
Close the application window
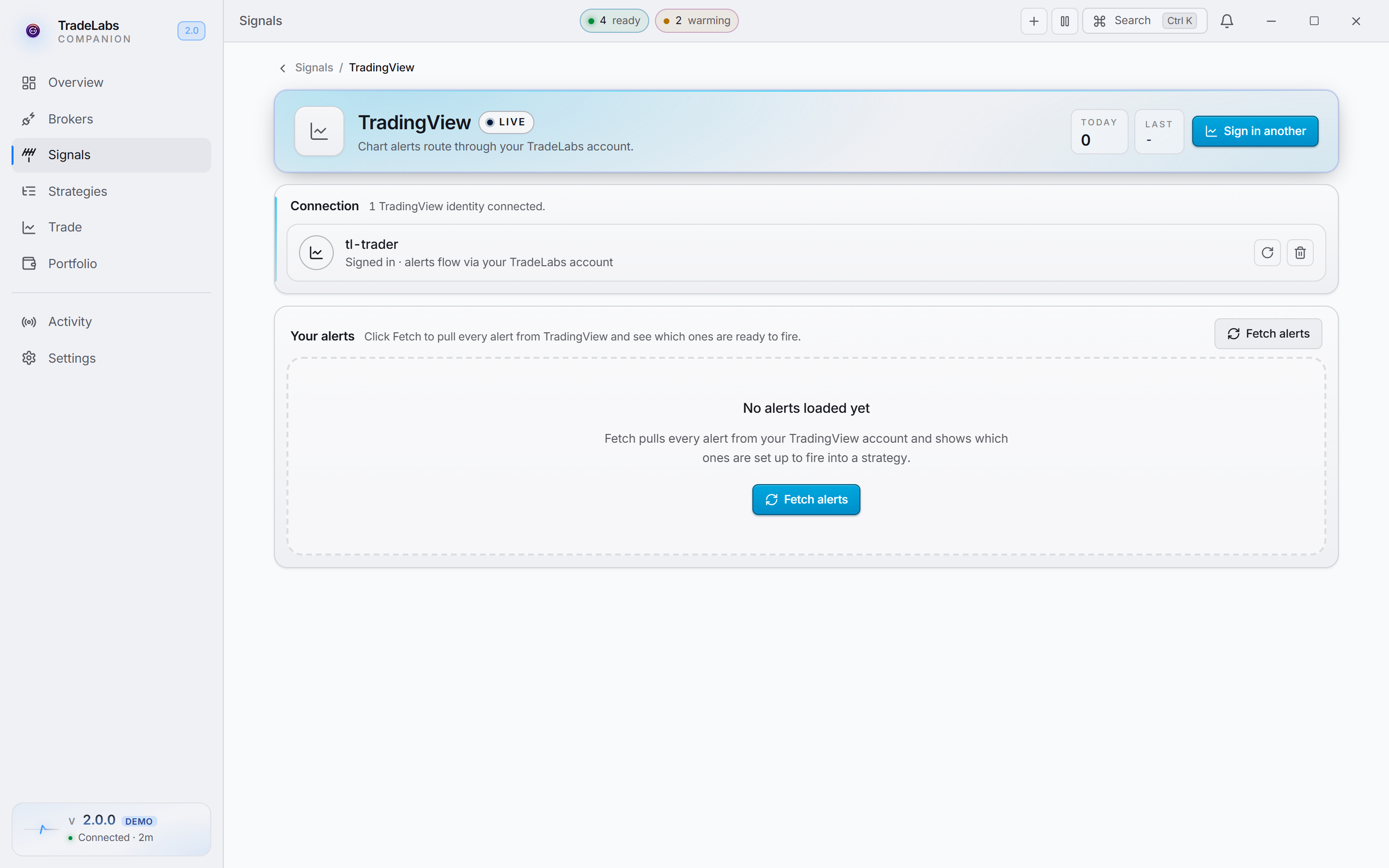pos(1356,21)
